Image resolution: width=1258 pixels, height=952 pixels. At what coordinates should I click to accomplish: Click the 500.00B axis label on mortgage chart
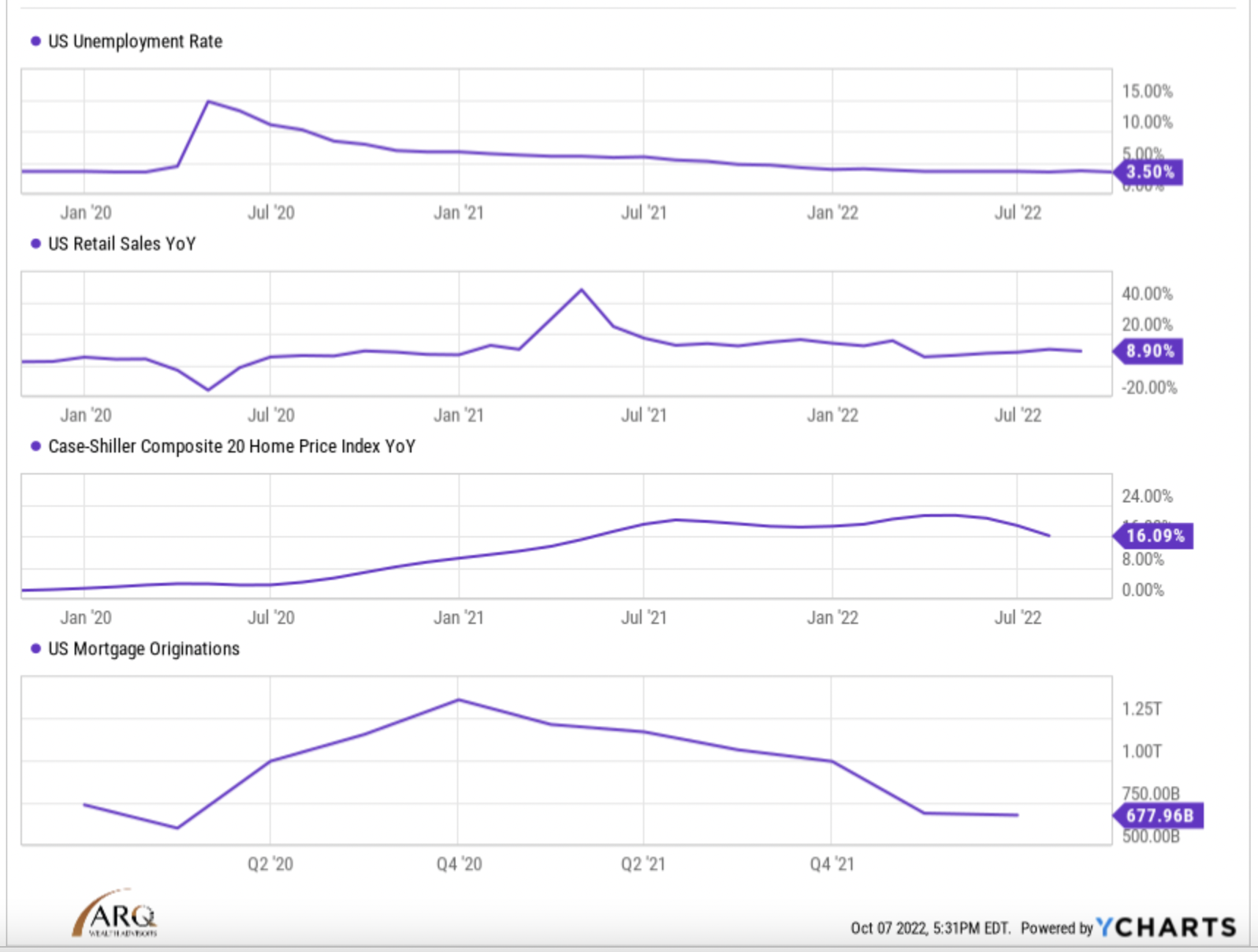1150,836
